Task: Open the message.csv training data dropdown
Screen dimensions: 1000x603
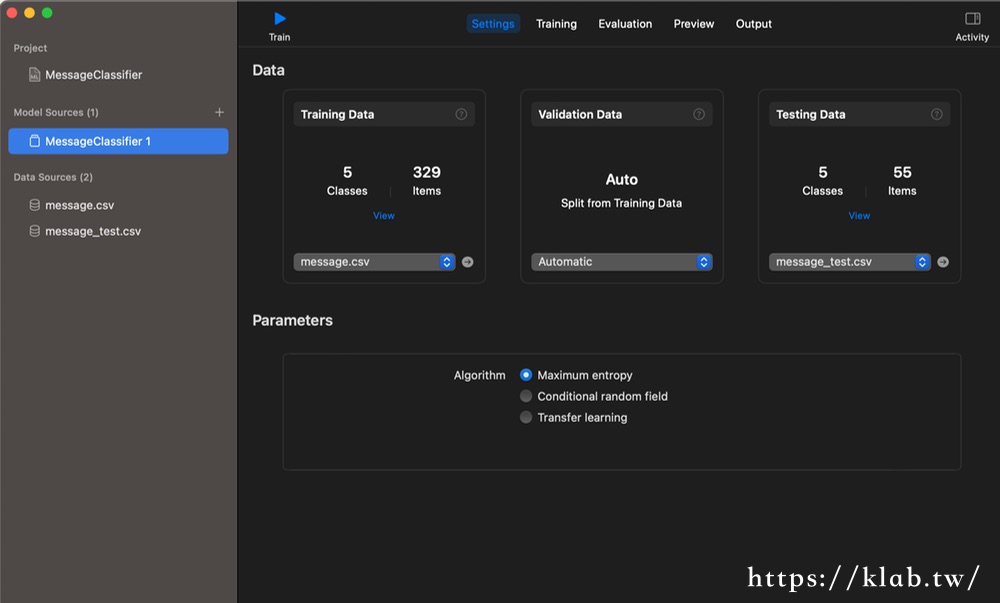Action: [375, 262]
